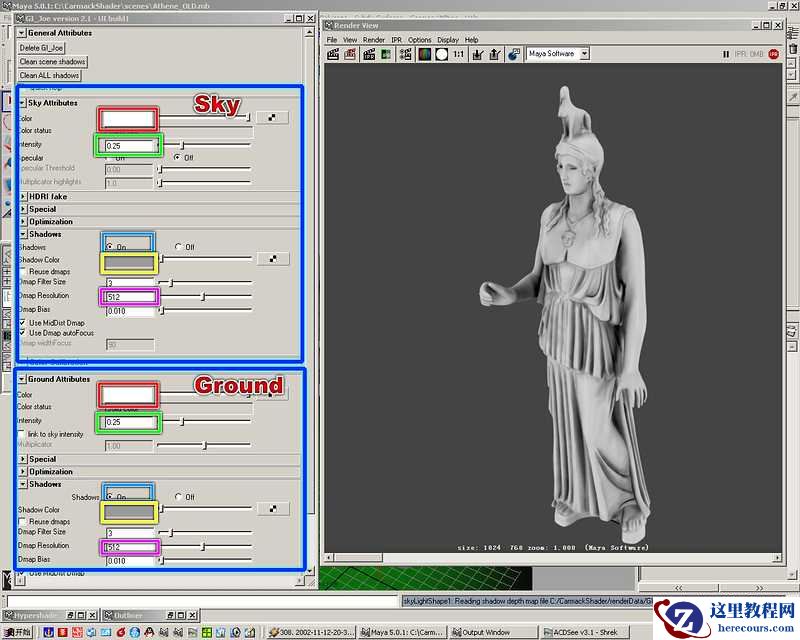800x640 pixels.
Task: Click the checker map button beside Sky Color
Action: pos(272,118)
